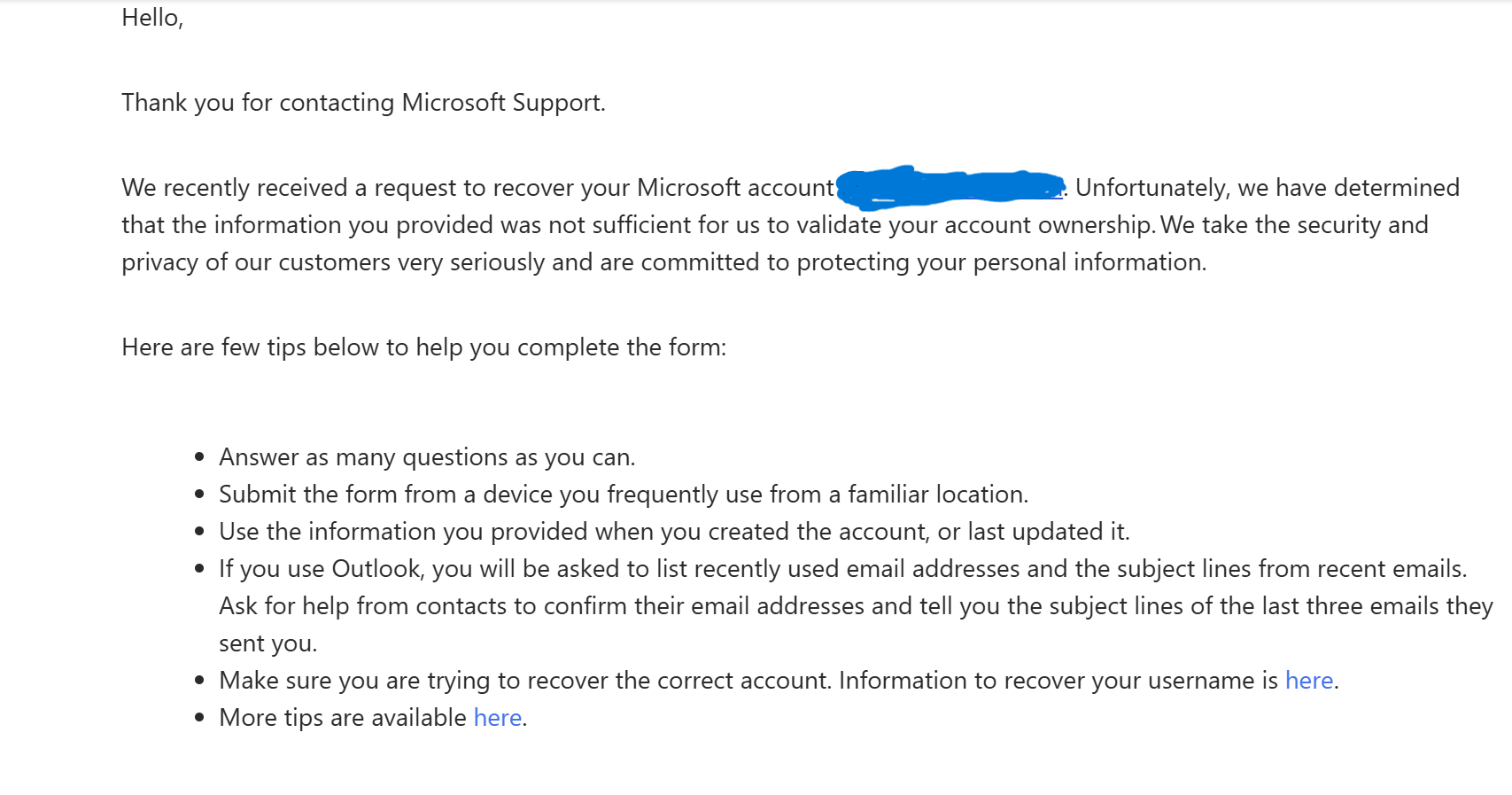
Task: Open the 'here' link after 'More tips are available'
Action: coord(498,718)
